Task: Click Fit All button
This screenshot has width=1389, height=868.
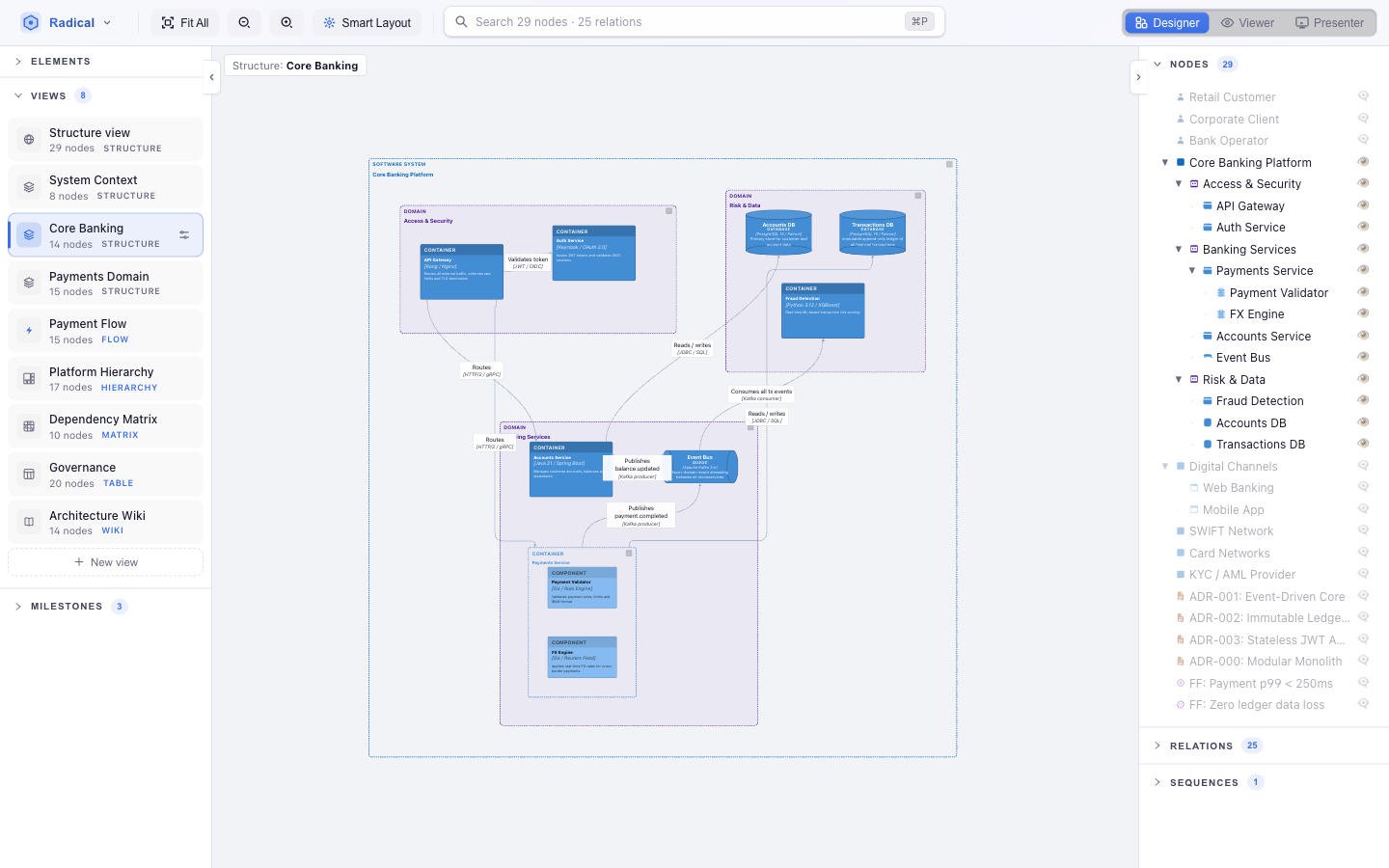Action: click(185, 22)
